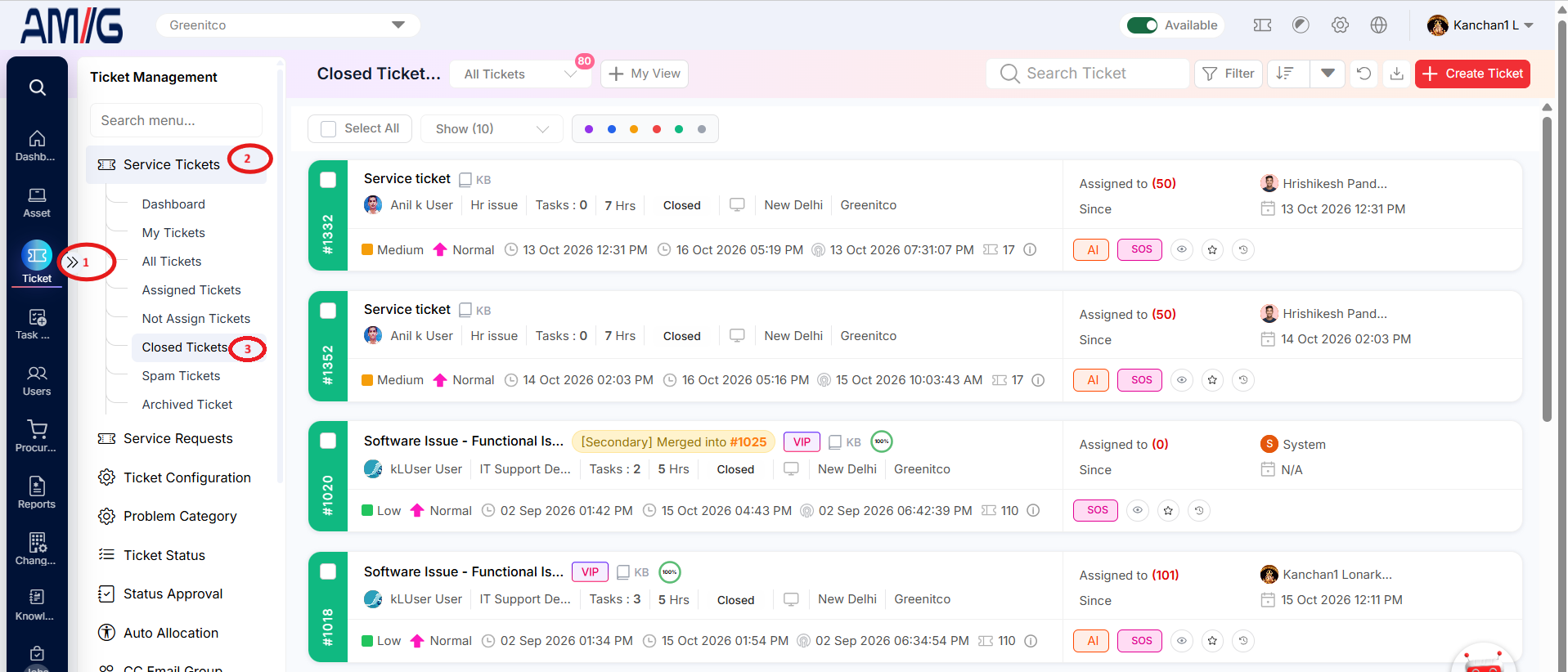
Task: Open the Procurement cart icon
Action: point(37,437)
